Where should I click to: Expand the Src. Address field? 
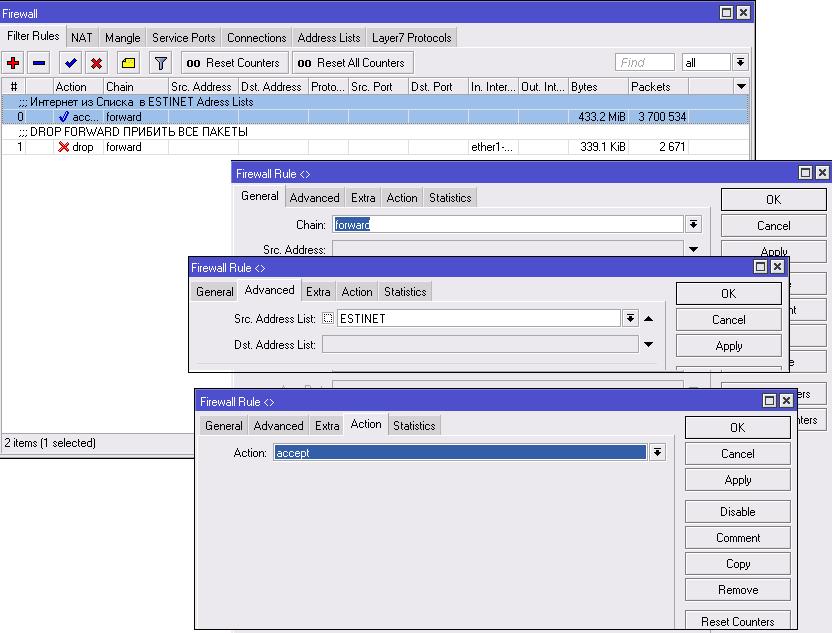click(694, 250)
